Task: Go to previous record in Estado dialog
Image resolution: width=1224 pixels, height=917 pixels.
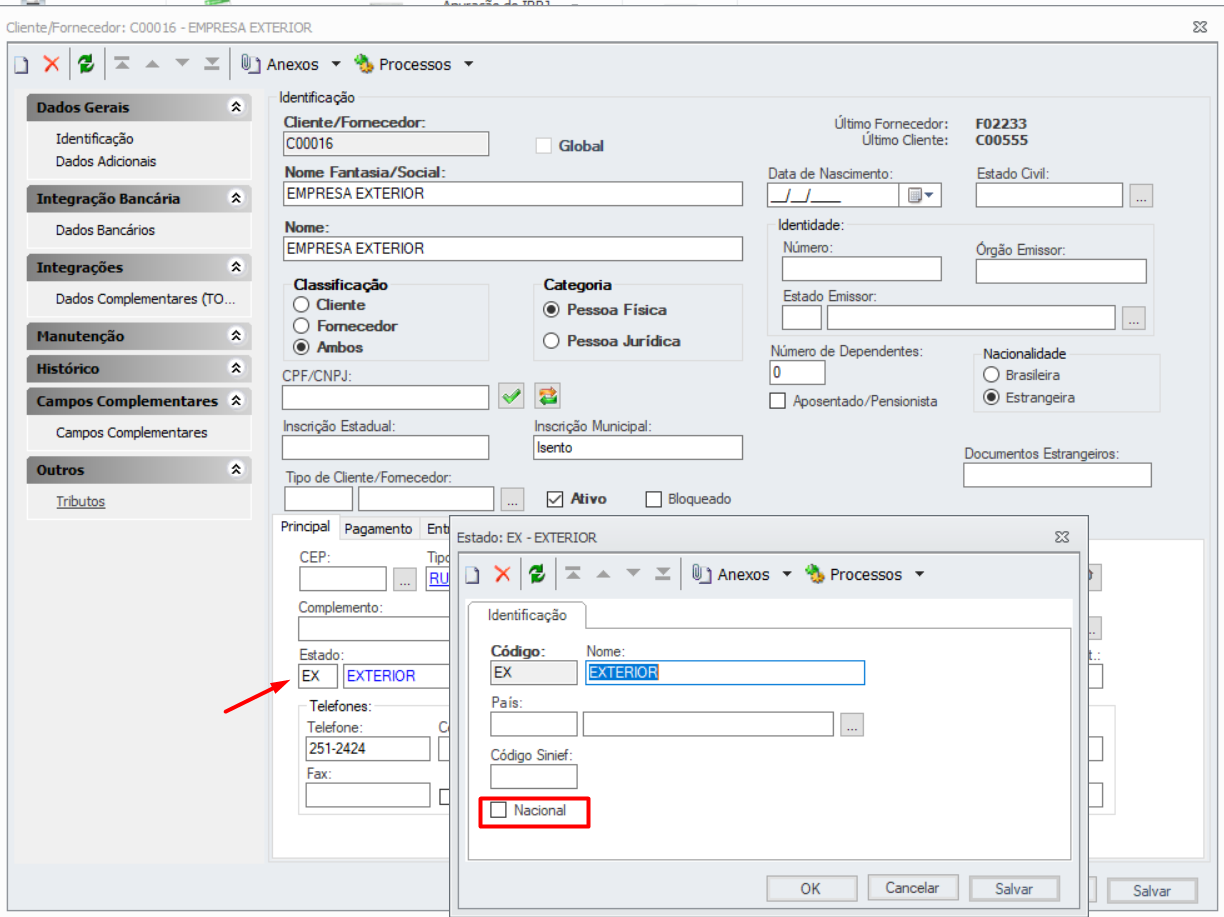Action: 603,574
